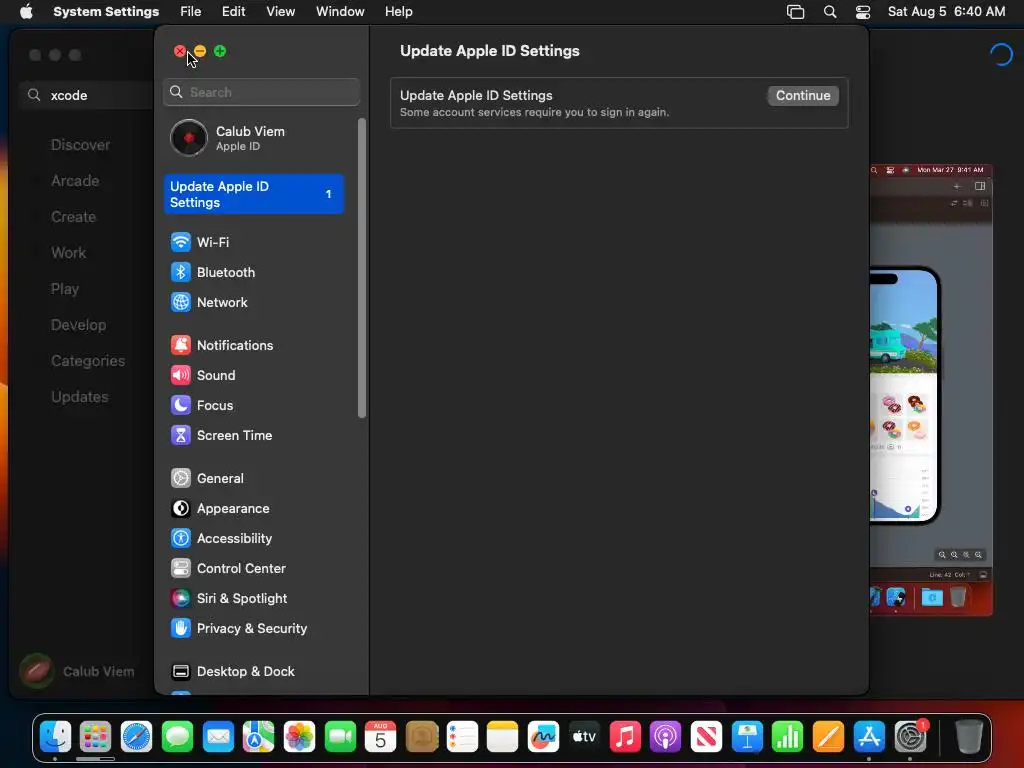Click System Settings icon in the Dock

tap(910, 737)
